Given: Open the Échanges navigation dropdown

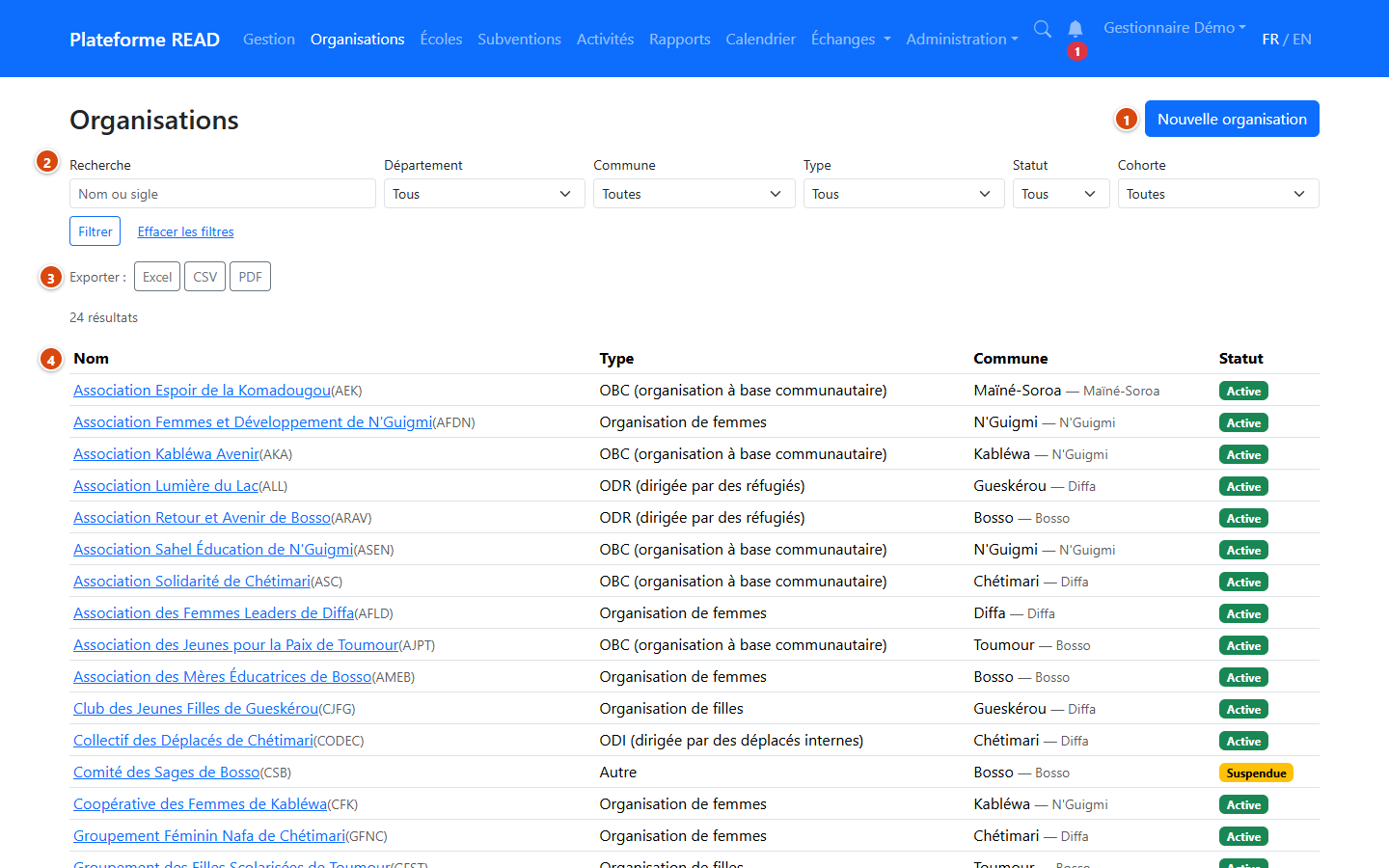Looking at the screenshot, I should (851, 39).
